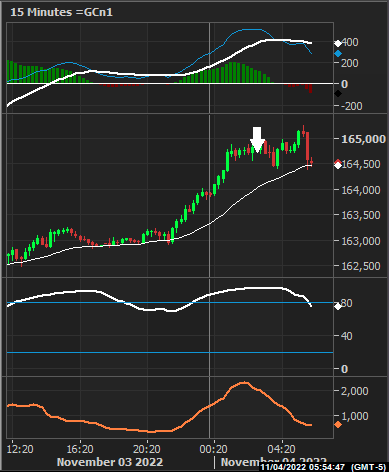The width and height of the screenshot is (389, 472).
Task: Select the 40 label on oscillator axis
Action: [x=347, y=336]
